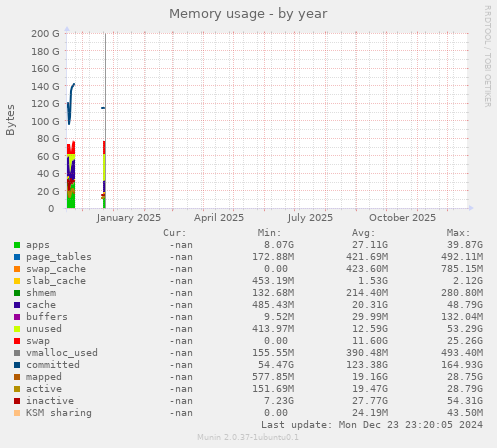Click the 'Max:' column header
Screen dimensions: 497x448
point(459,233)
